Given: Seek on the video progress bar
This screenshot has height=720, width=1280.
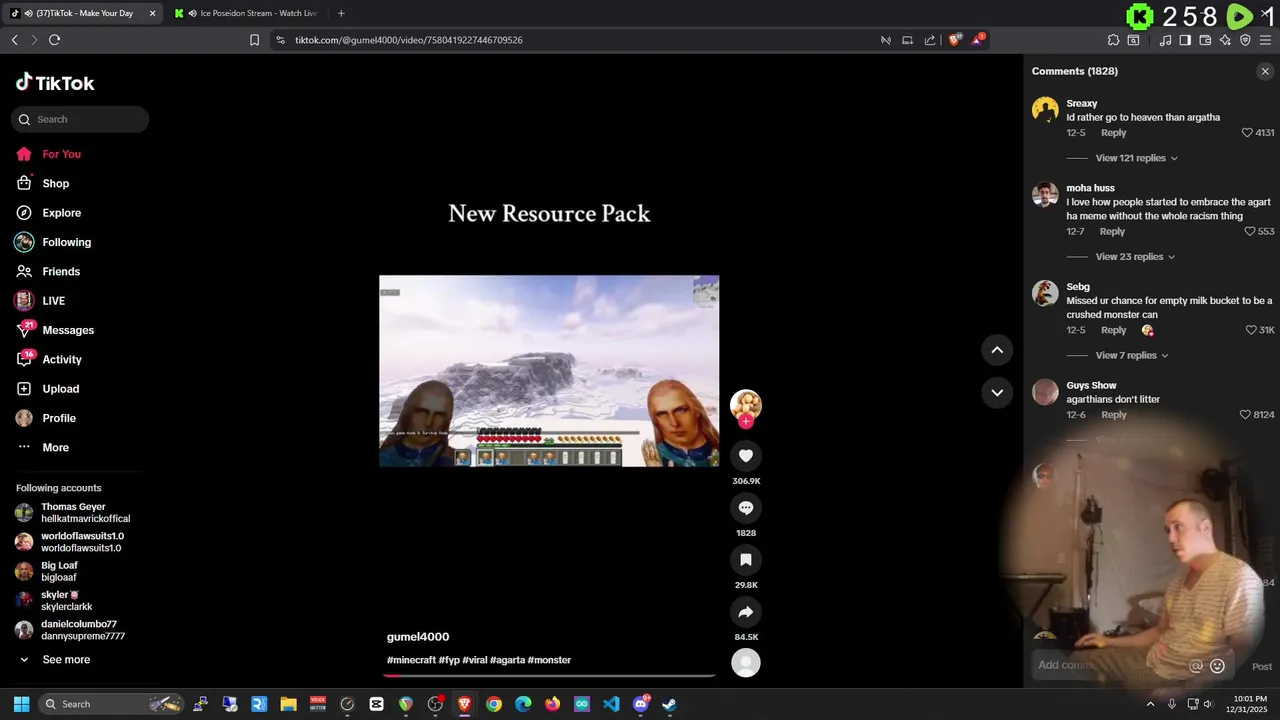Looking at the screenshot, I should click(549, 676).
